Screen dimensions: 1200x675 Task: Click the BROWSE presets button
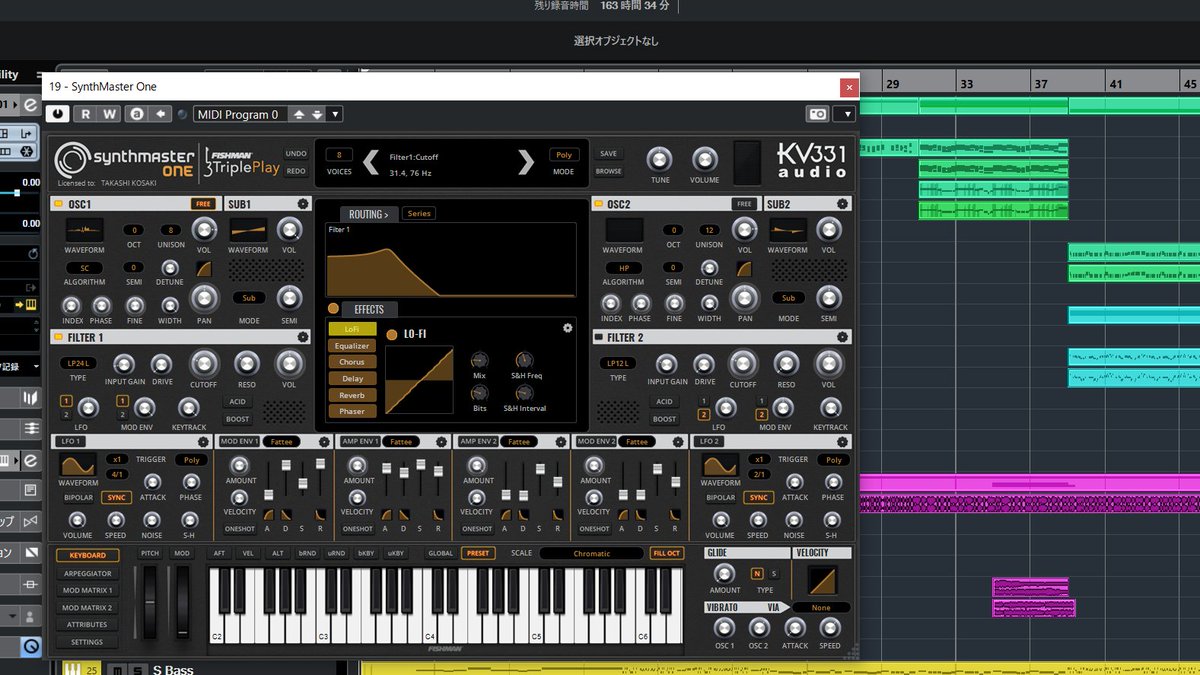pyautogui.click(x=608, y=171)
